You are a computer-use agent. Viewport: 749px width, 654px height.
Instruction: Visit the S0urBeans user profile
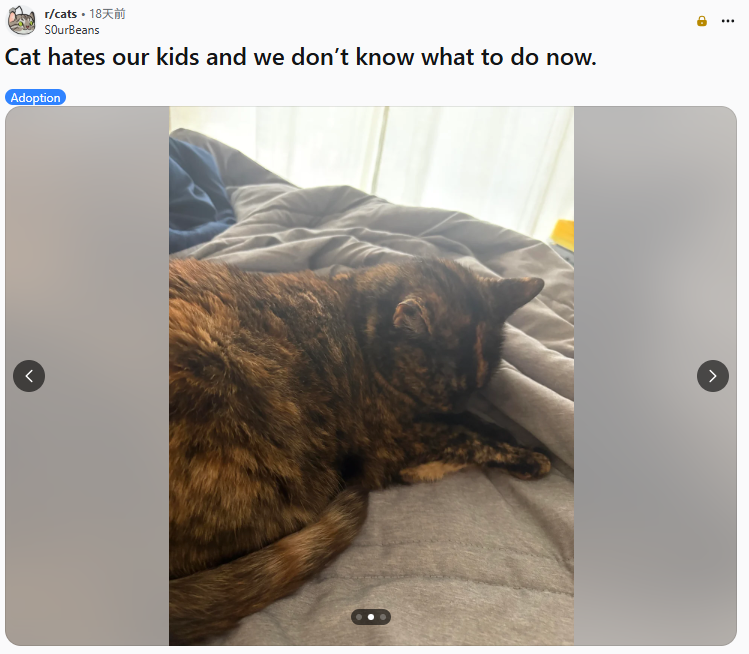pos(72,30)
